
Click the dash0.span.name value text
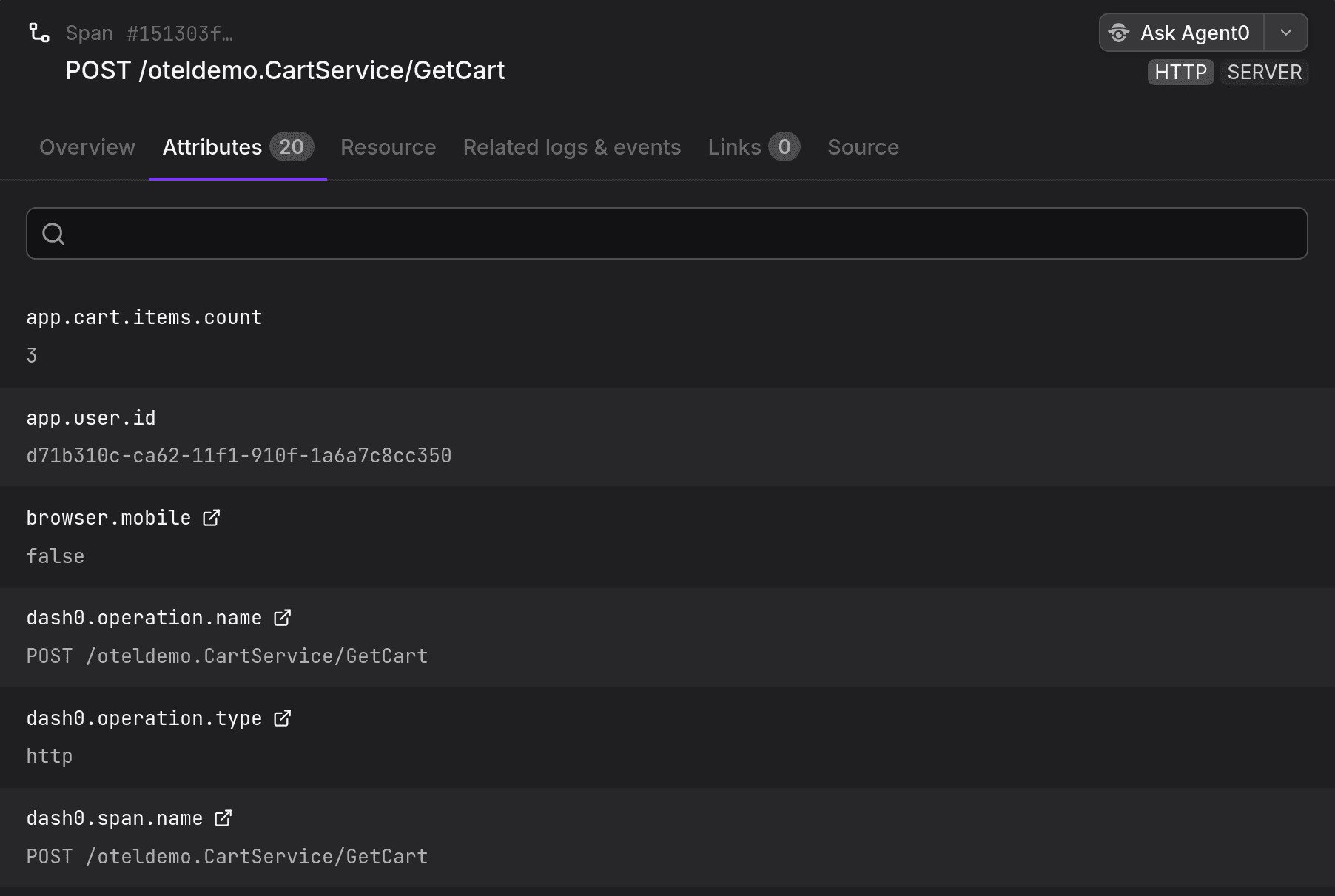[x=227, y=857]
